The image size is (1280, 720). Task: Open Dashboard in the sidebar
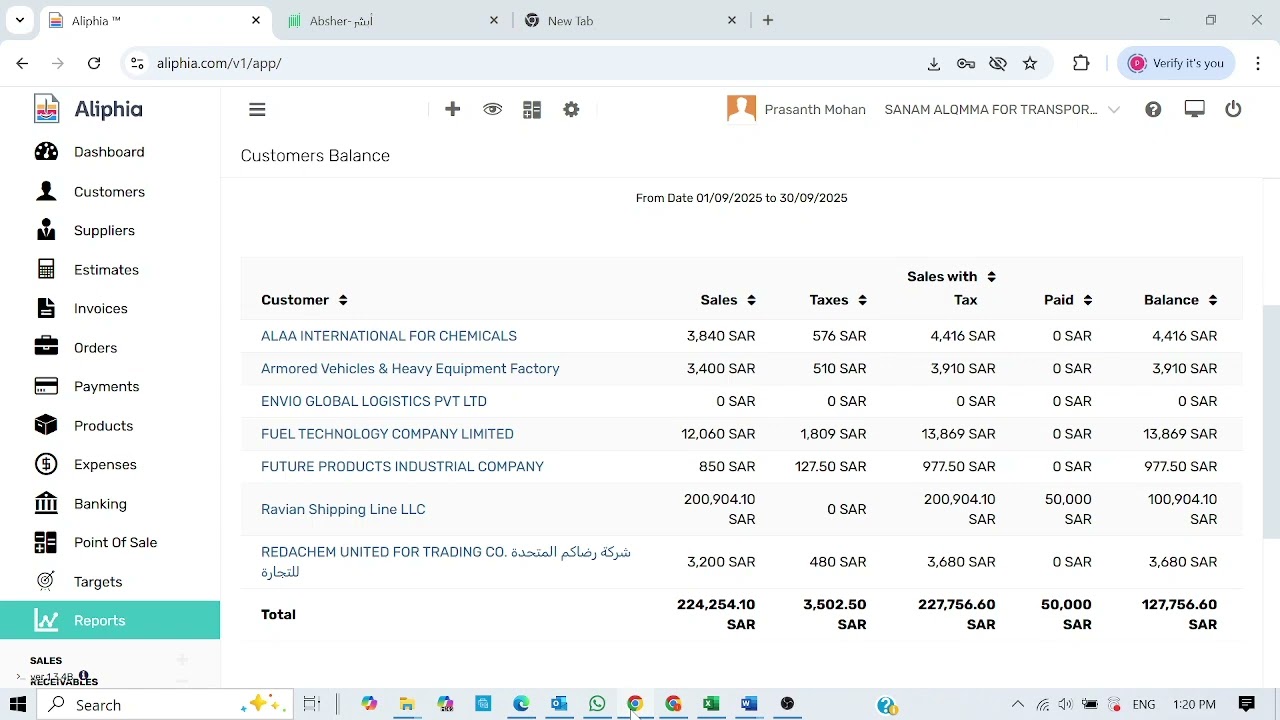point(110,152)
